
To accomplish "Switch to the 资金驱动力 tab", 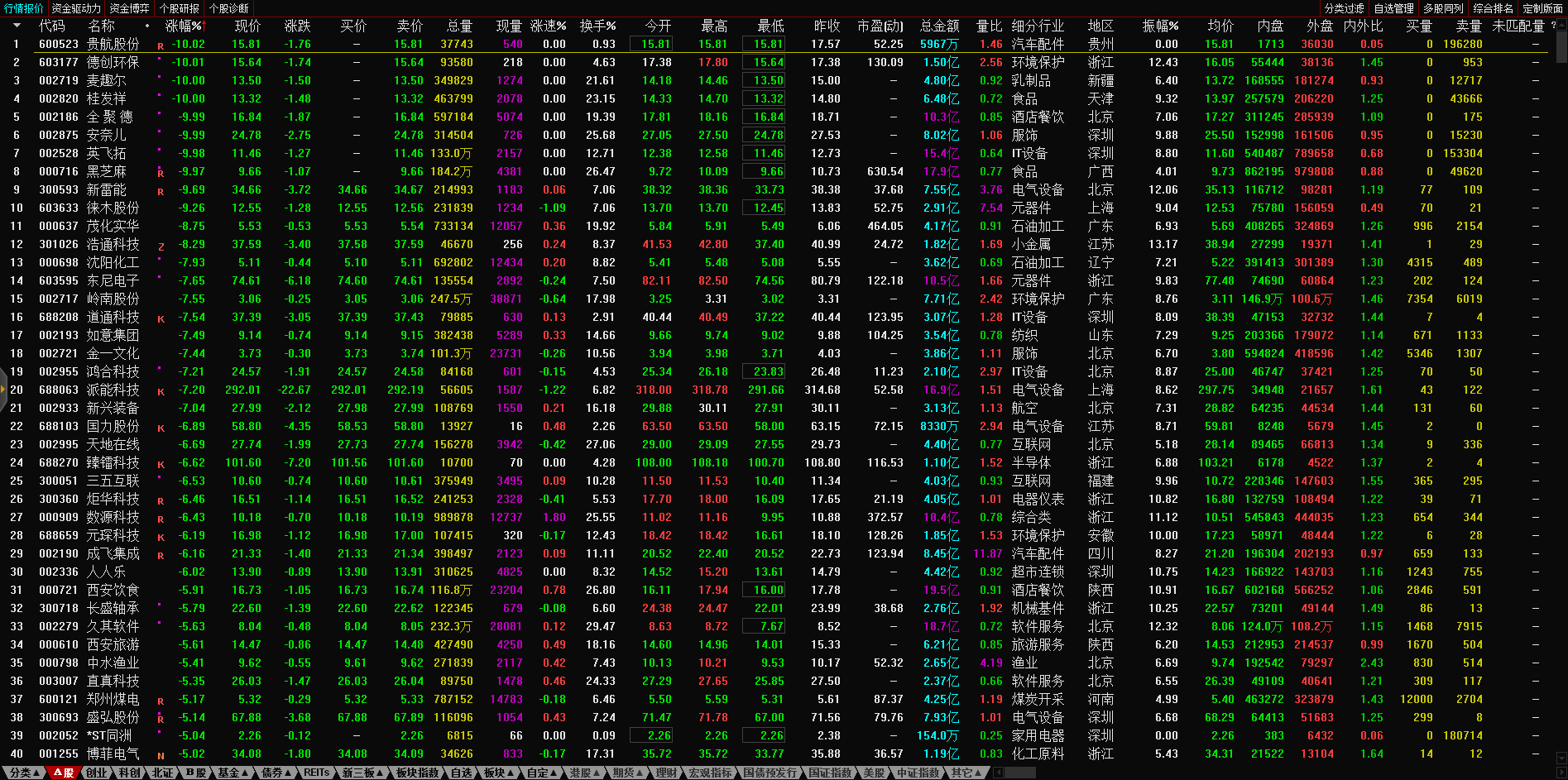I will (x=75, y=8).
